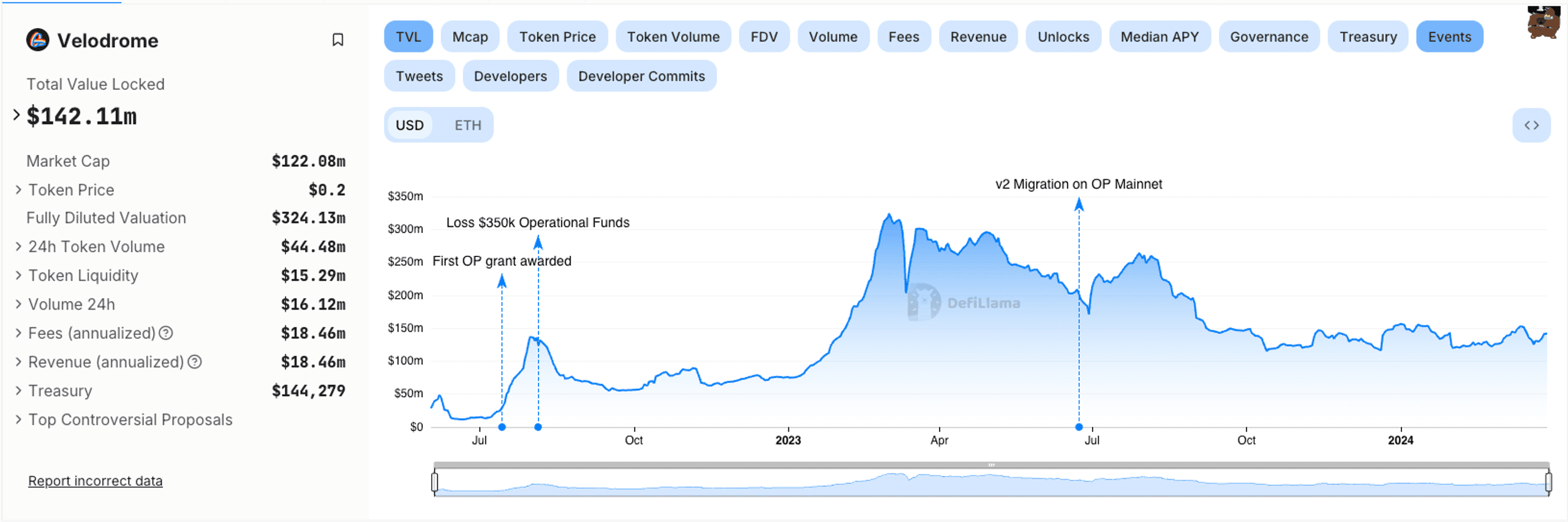
Task: Click the range slider's top scrollbar grip
Action: [992, 465]
